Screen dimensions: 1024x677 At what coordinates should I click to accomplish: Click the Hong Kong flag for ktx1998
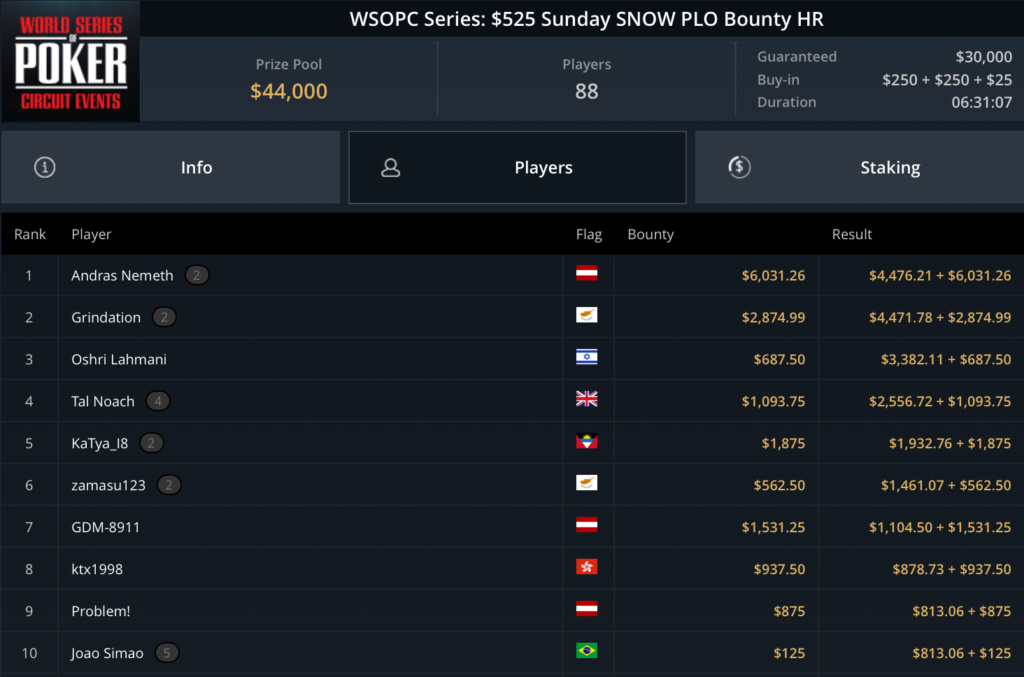point(587,569)
